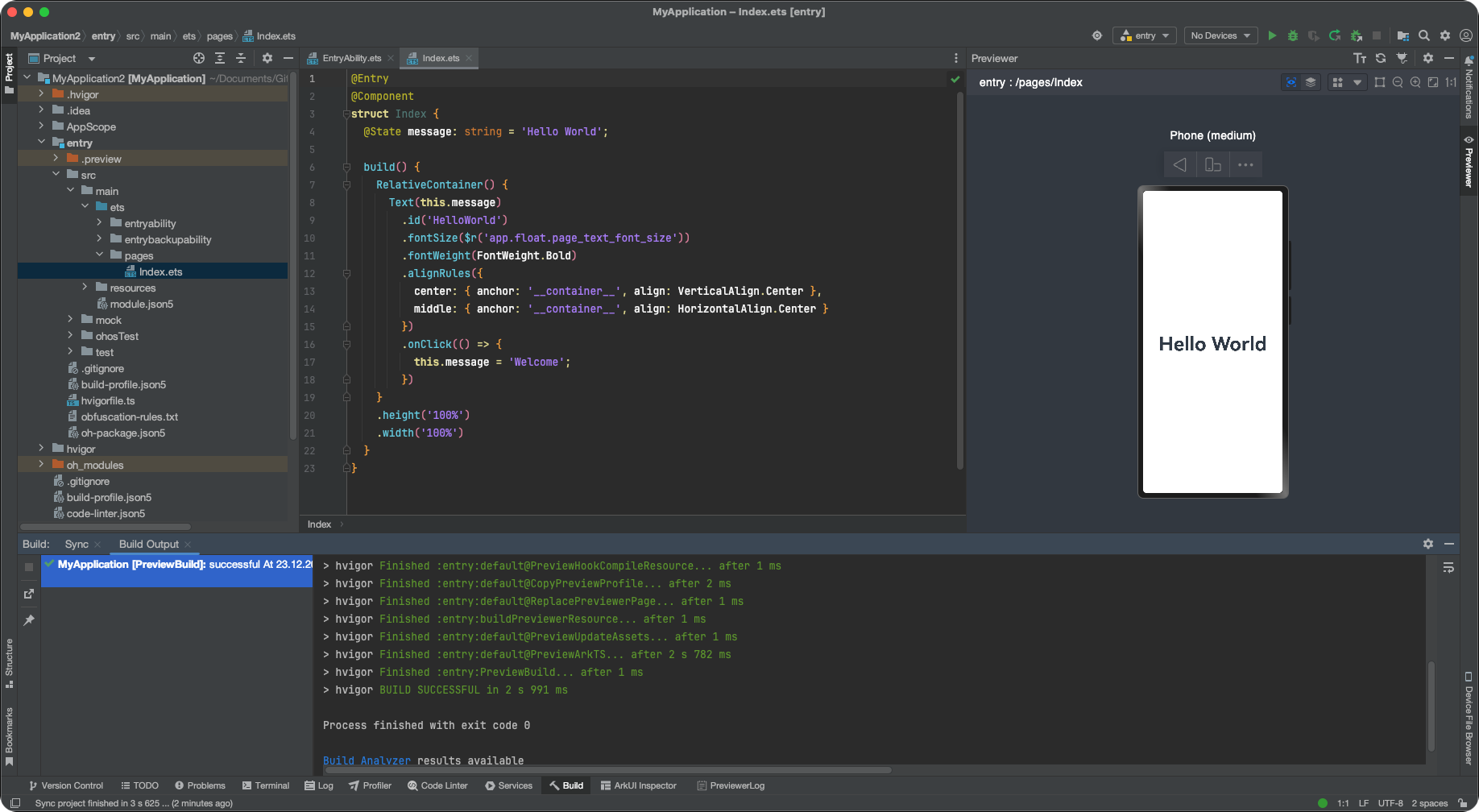Zoom in the preview
The image size is (1479, 812).
[1415, 82]
